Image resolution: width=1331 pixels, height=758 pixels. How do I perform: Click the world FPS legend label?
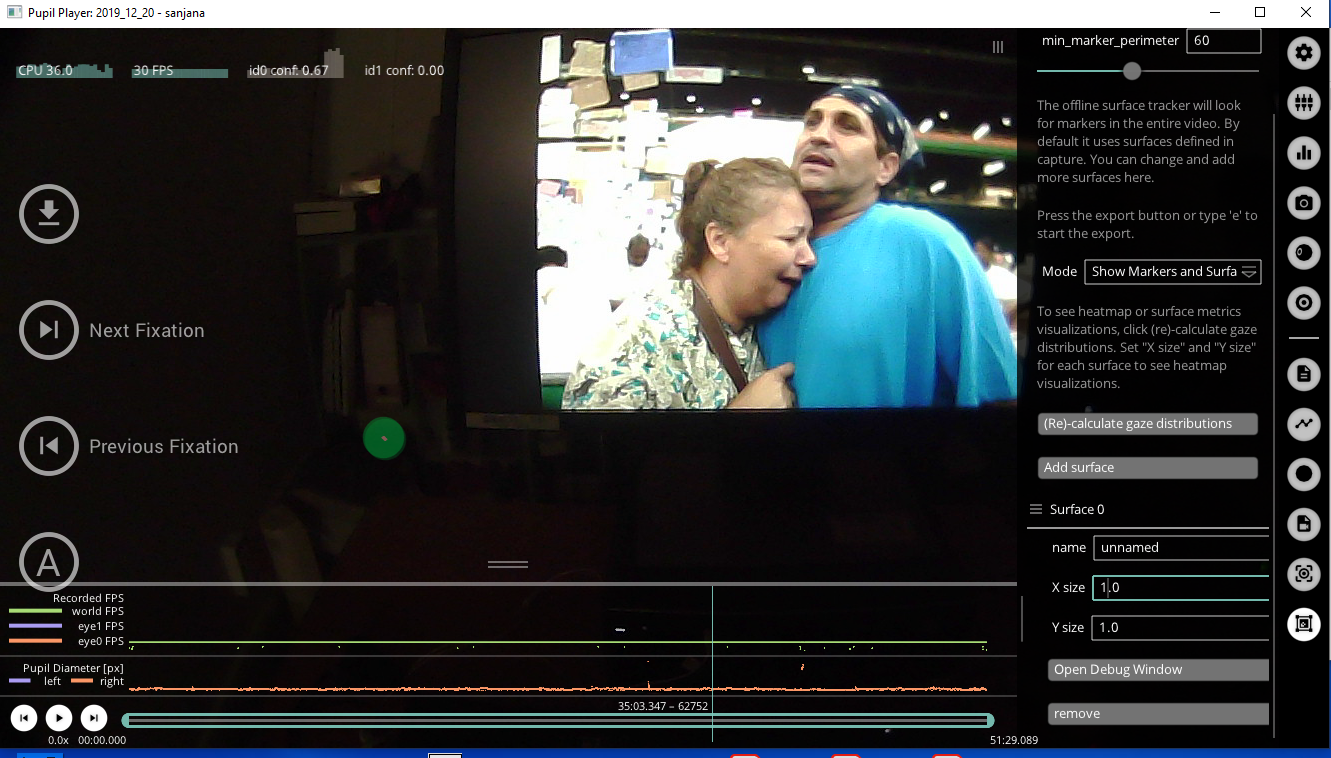pyautogui.click(x=98, y=611)
